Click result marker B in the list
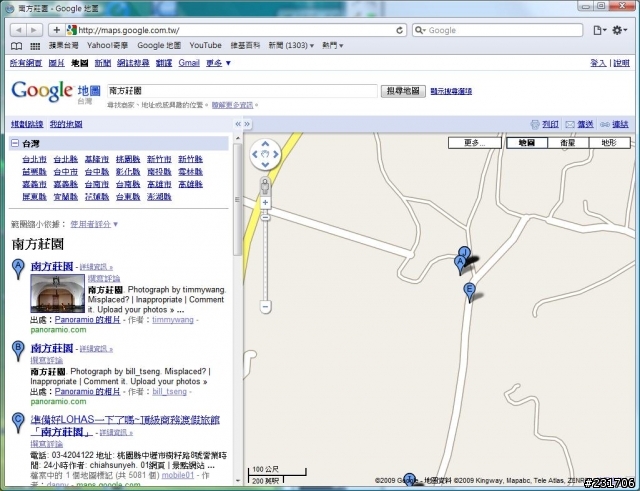The image size is (640, 491). (x=18, y=351)
